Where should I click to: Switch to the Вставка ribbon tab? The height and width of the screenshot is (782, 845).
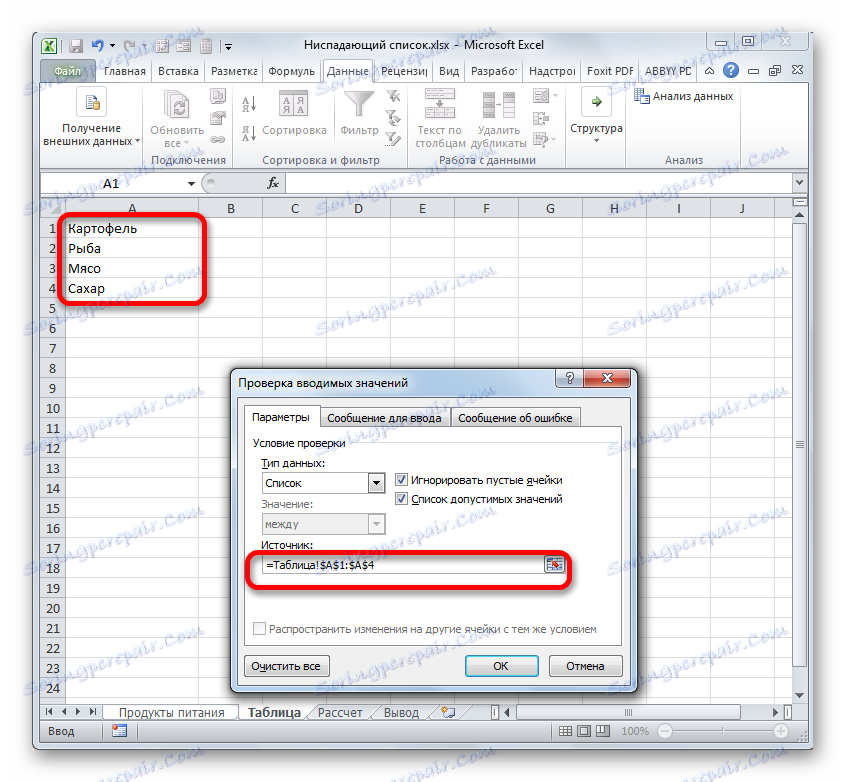tap(178, 71)
